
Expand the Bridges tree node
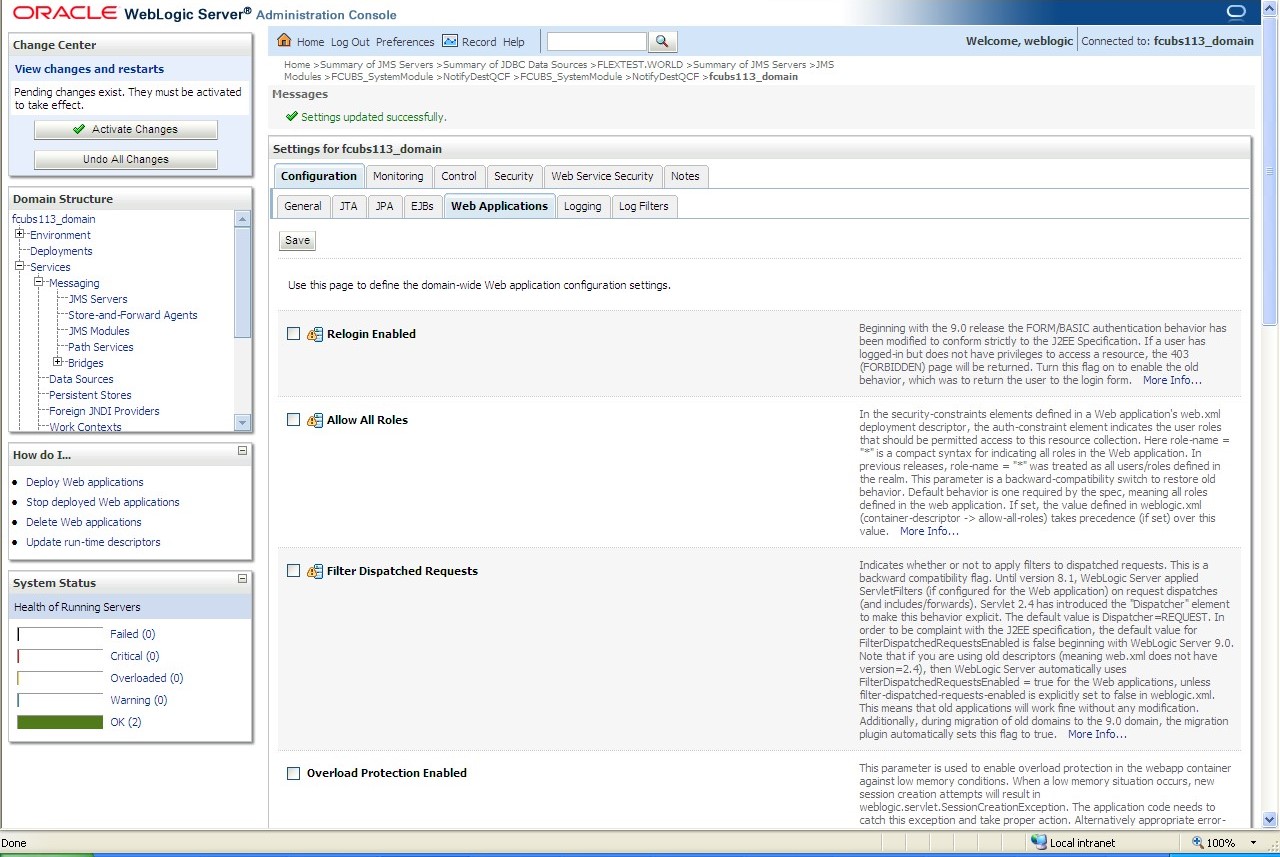(x=58, y=362)
